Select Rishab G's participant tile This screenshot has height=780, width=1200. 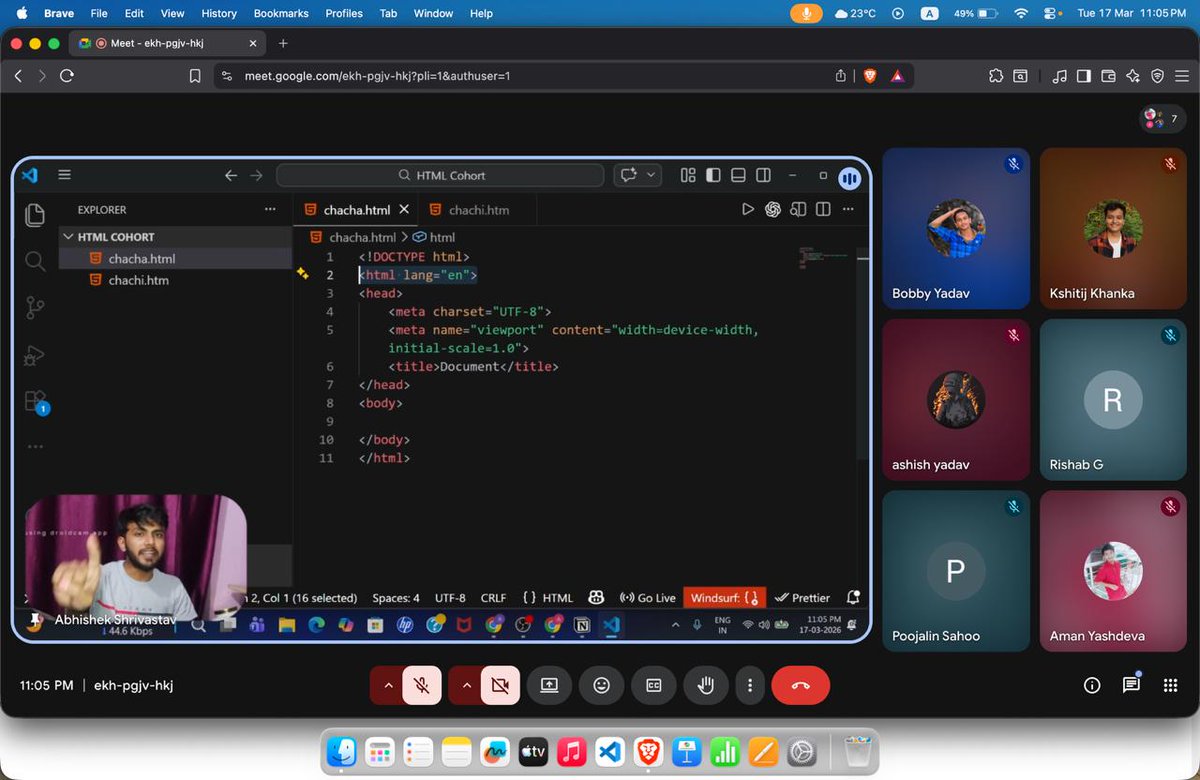(1113, 400)
